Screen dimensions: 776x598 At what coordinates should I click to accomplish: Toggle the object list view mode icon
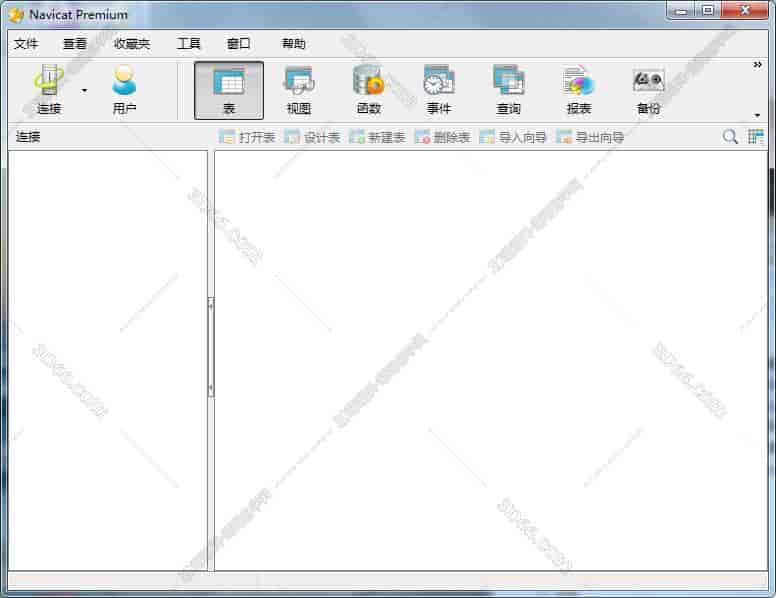pyautogui.click(x=756, y=137)
